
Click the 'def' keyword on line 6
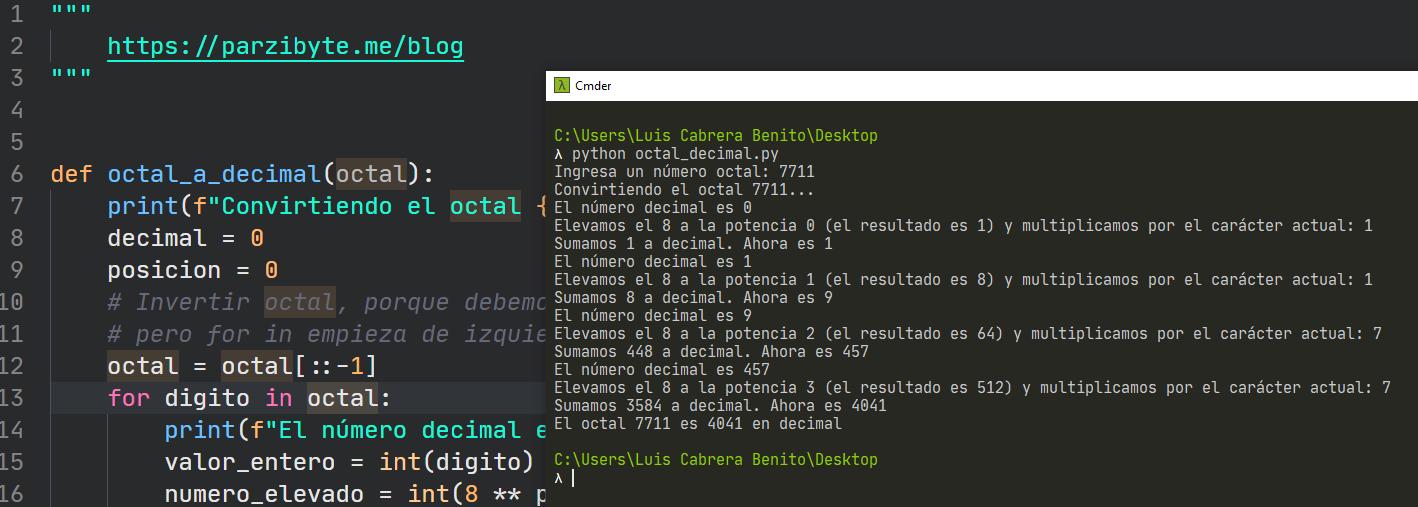click(x=71, y=174)
